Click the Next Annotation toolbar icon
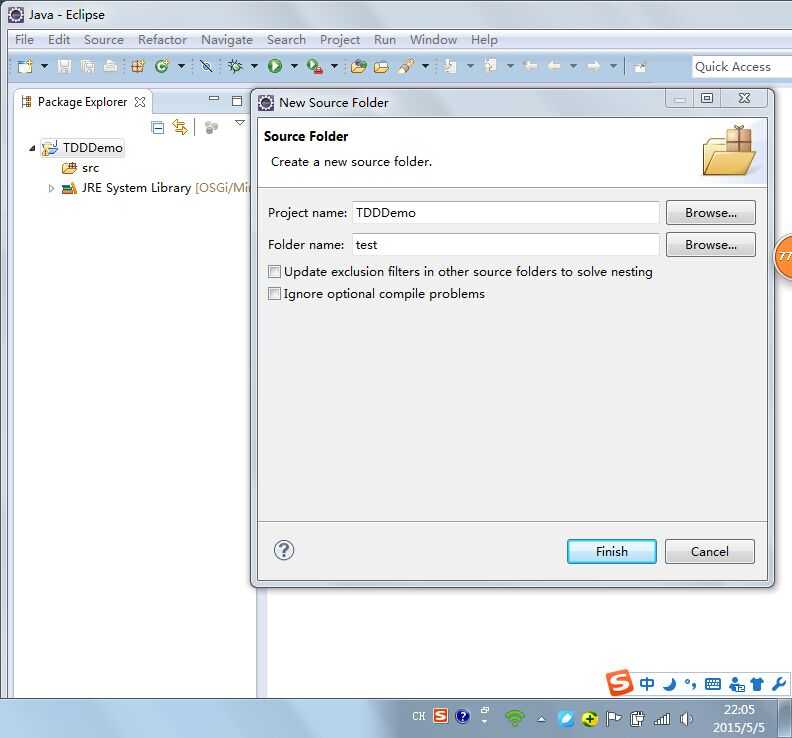This screenshot has width=792, height=738. click(450, 66)
